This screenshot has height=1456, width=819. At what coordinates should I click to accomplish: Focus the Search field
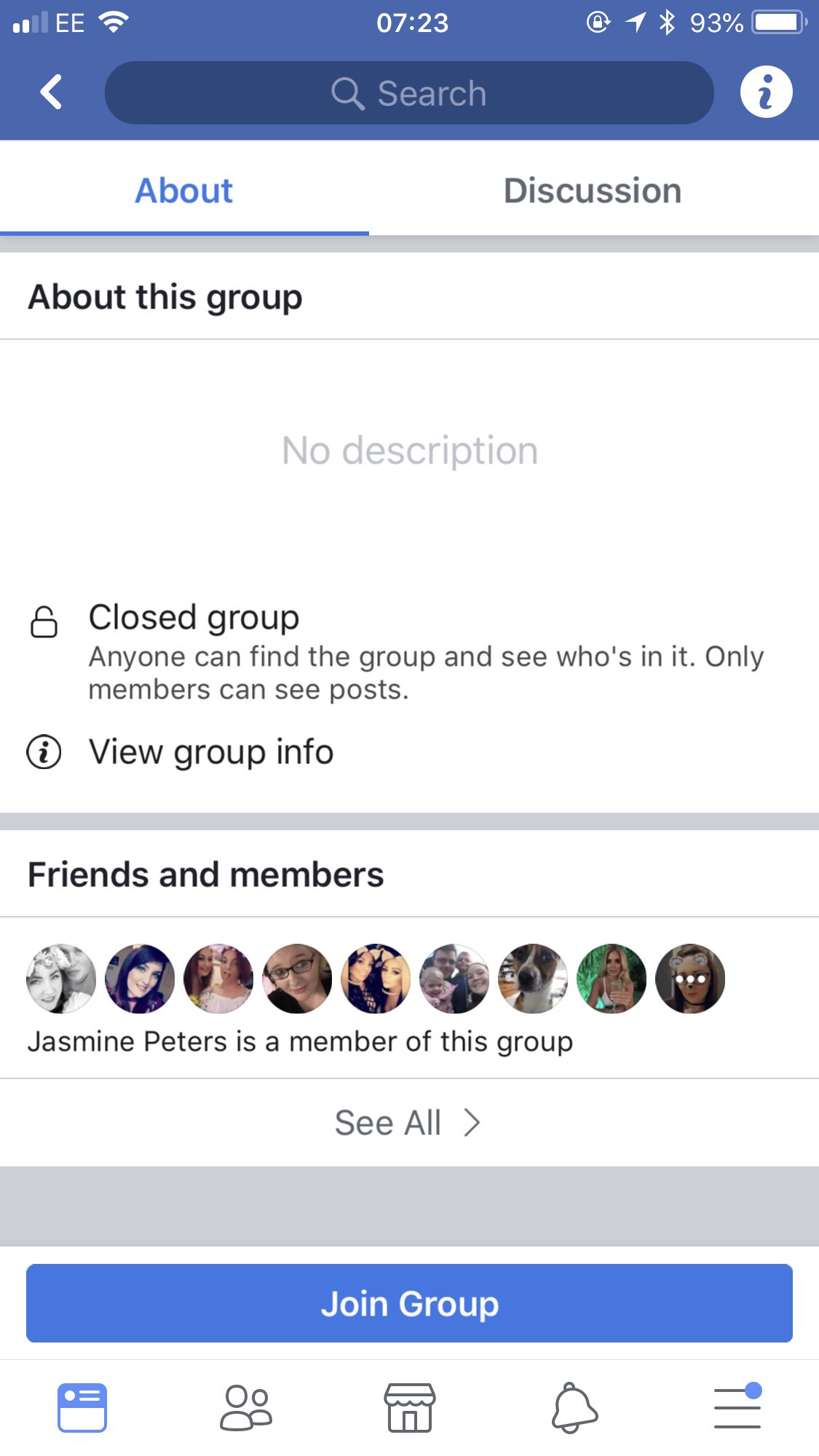point(409,92)
